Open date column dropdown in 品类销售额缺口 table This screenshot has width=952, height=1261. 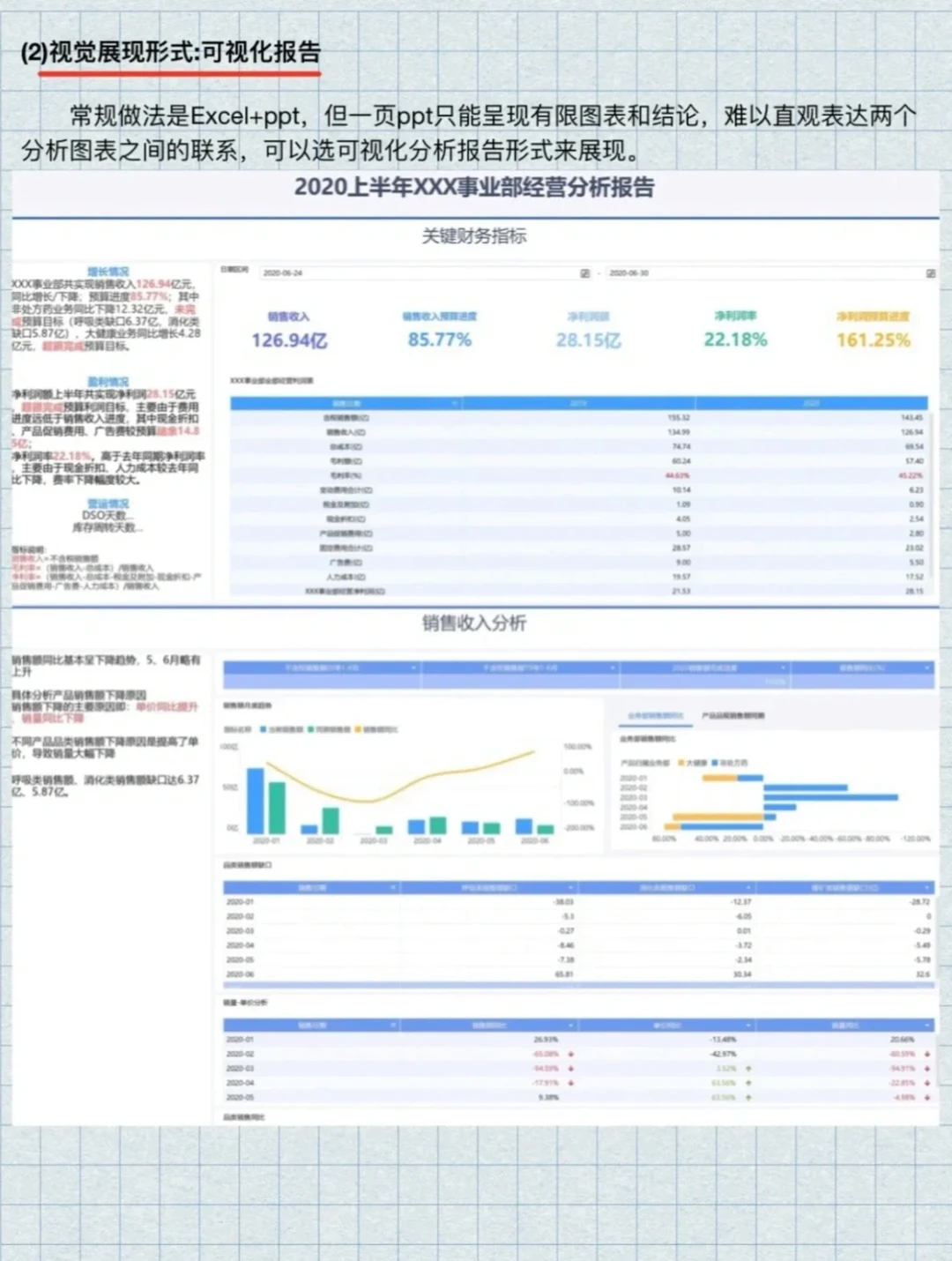(393, 887)
